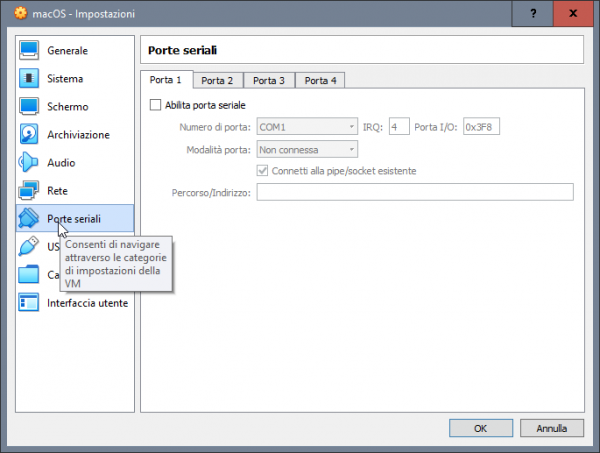Switch to Porta 1 tab
Screen dimensions: 600x453
coord(166,80)
